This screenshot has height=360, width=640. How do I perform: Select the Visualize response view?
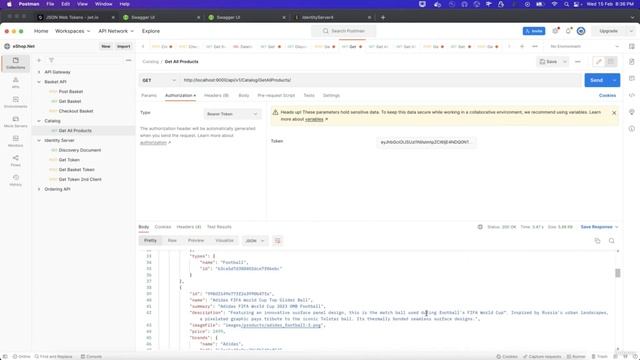point(224,241)
